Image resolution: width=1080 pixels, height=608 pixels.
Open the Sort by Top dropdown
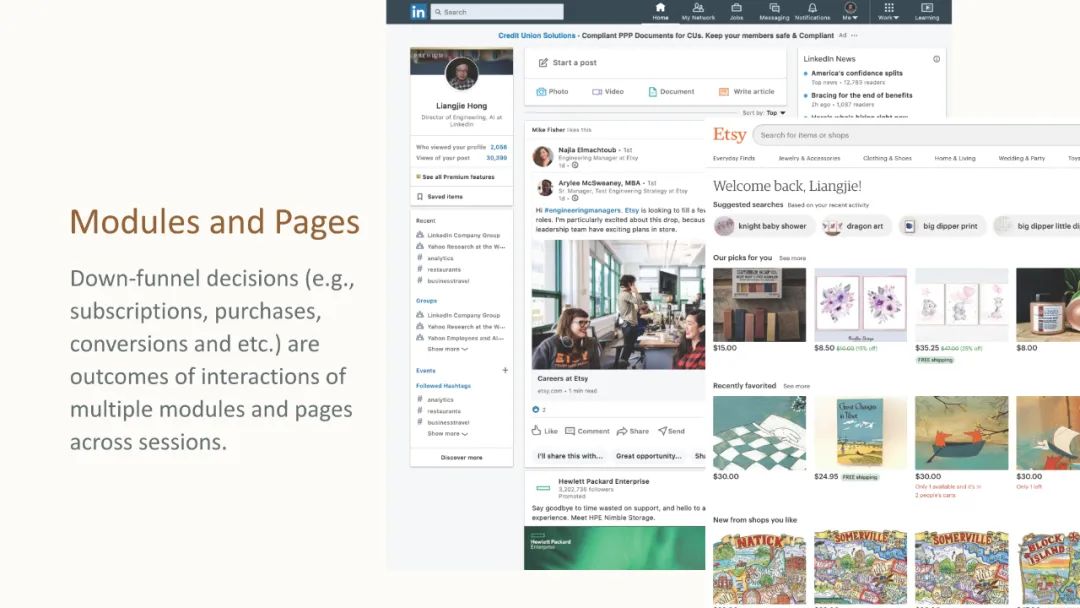(765, 113)
